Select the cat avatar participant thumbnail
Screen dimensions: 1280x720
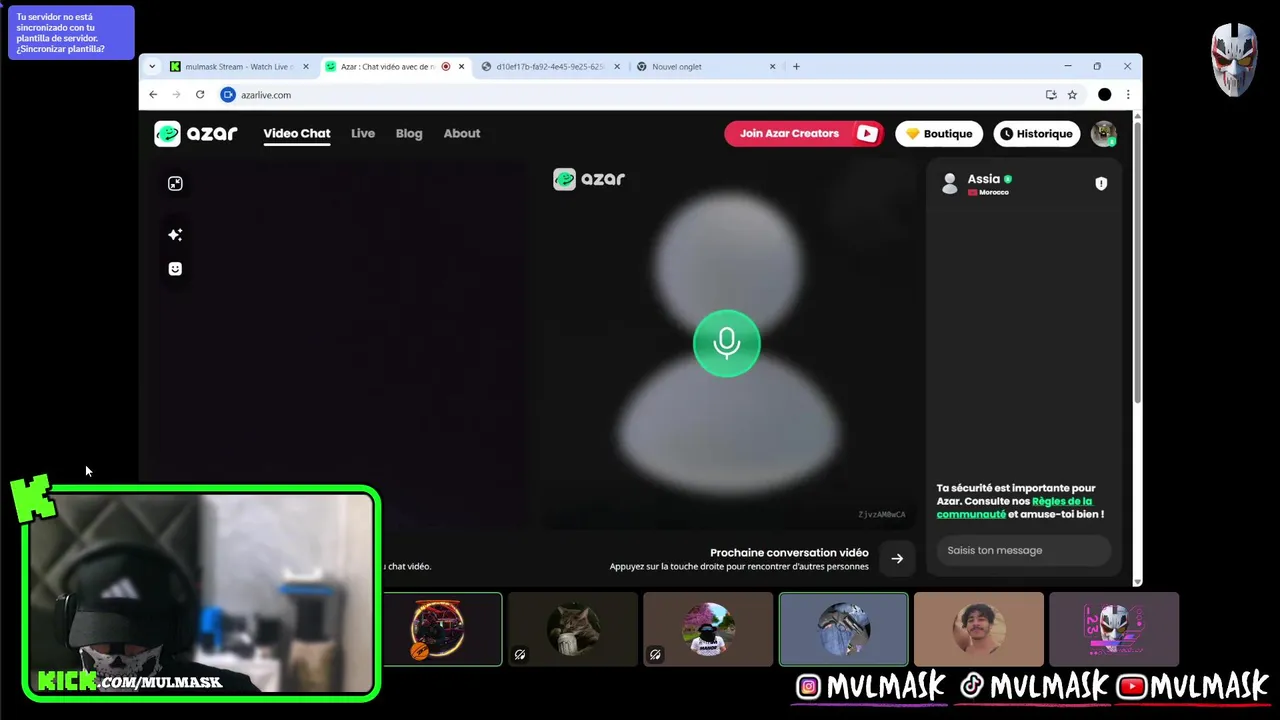pyautogui.click(x=573, y=629)
